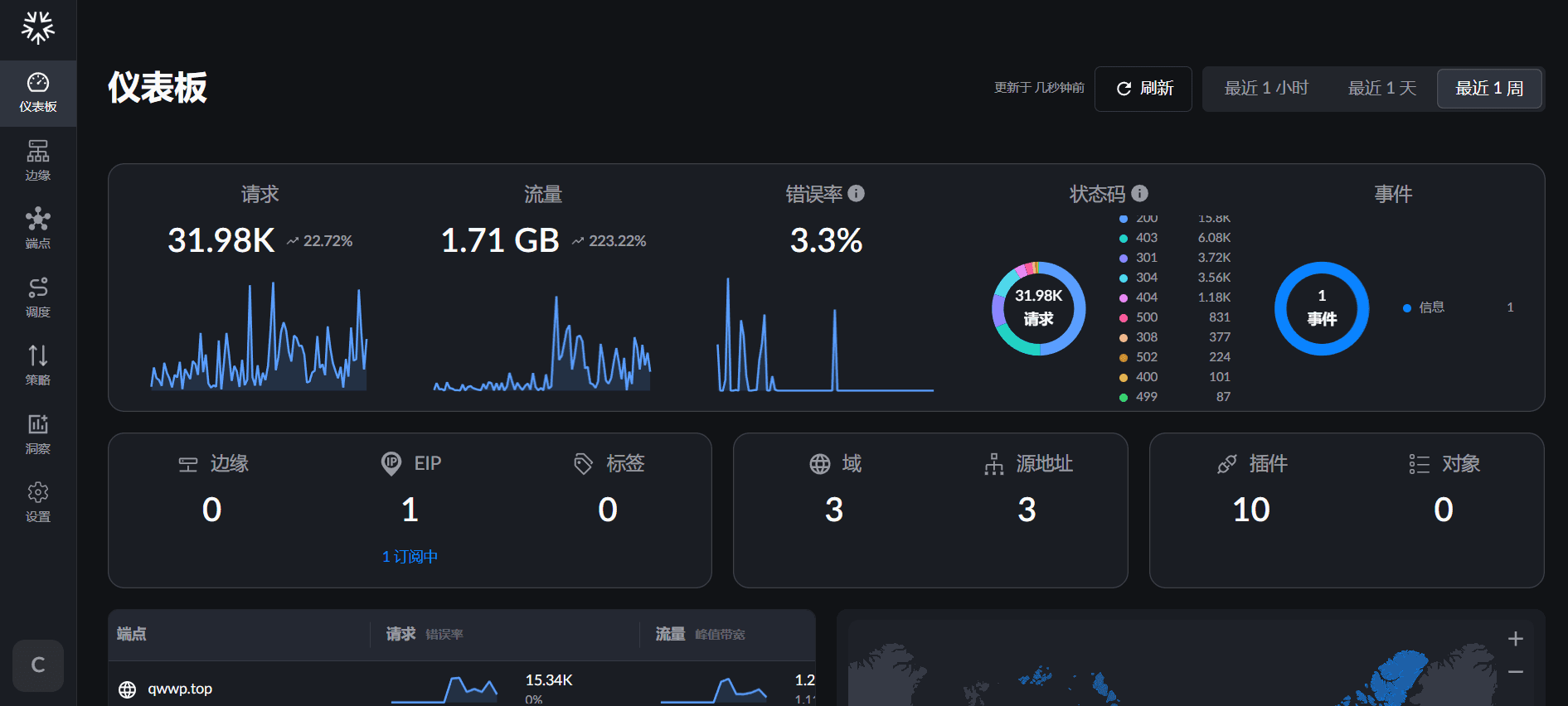Click the 3.3% error rate value
This screenshot has height=706, width=1568.
827,241
